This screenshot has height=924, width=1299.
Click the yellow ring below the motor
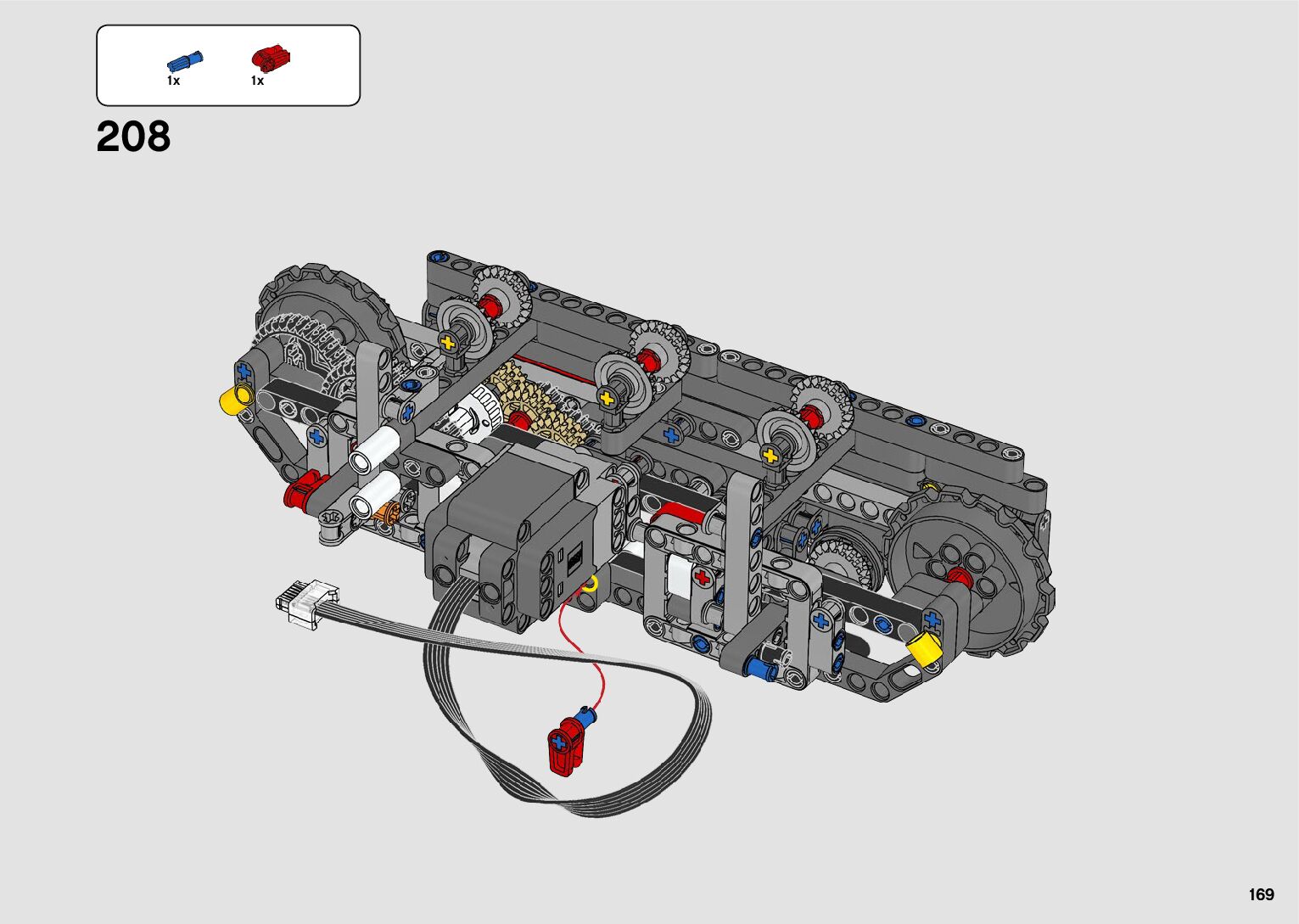tap(590, 584)
